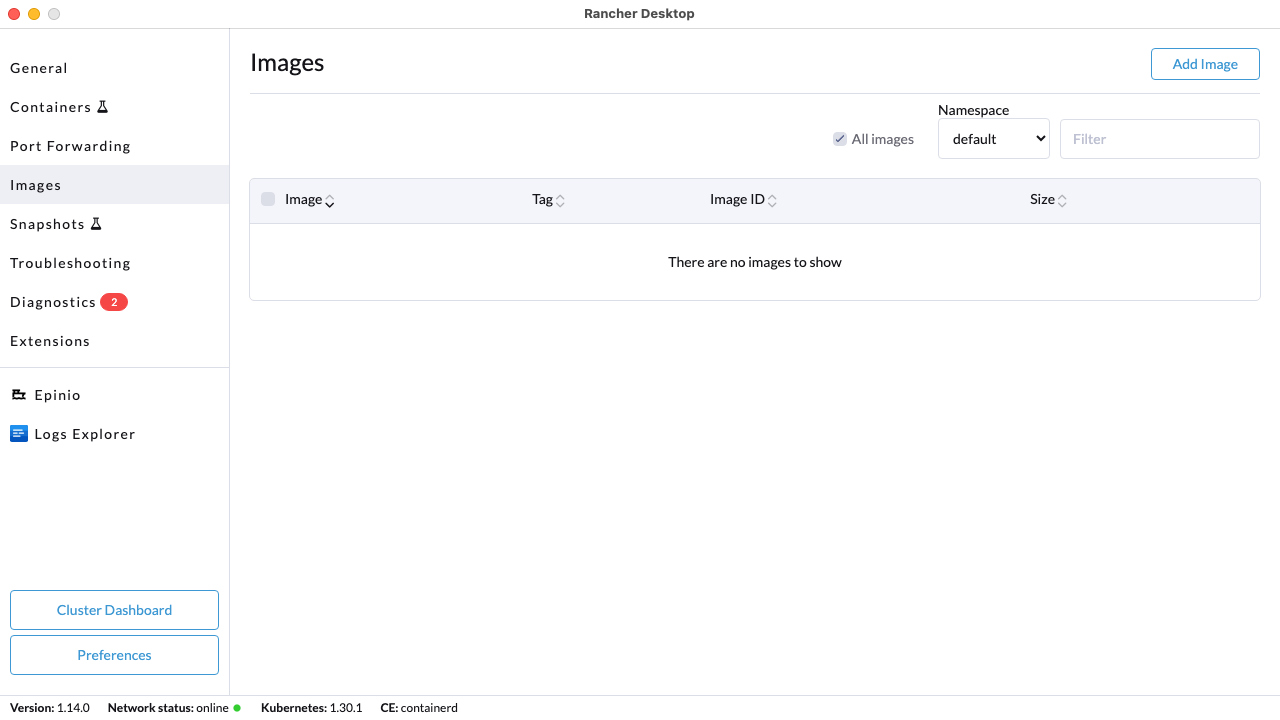Screen dimensions: 1280x720
Task: Open Preferences
Action: tap(114, 655)
